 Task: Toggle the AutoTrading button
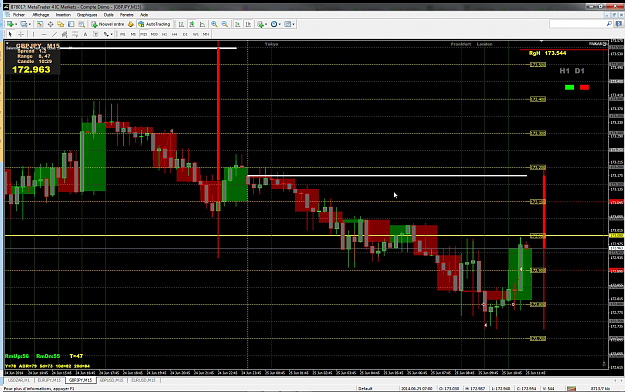154,24
